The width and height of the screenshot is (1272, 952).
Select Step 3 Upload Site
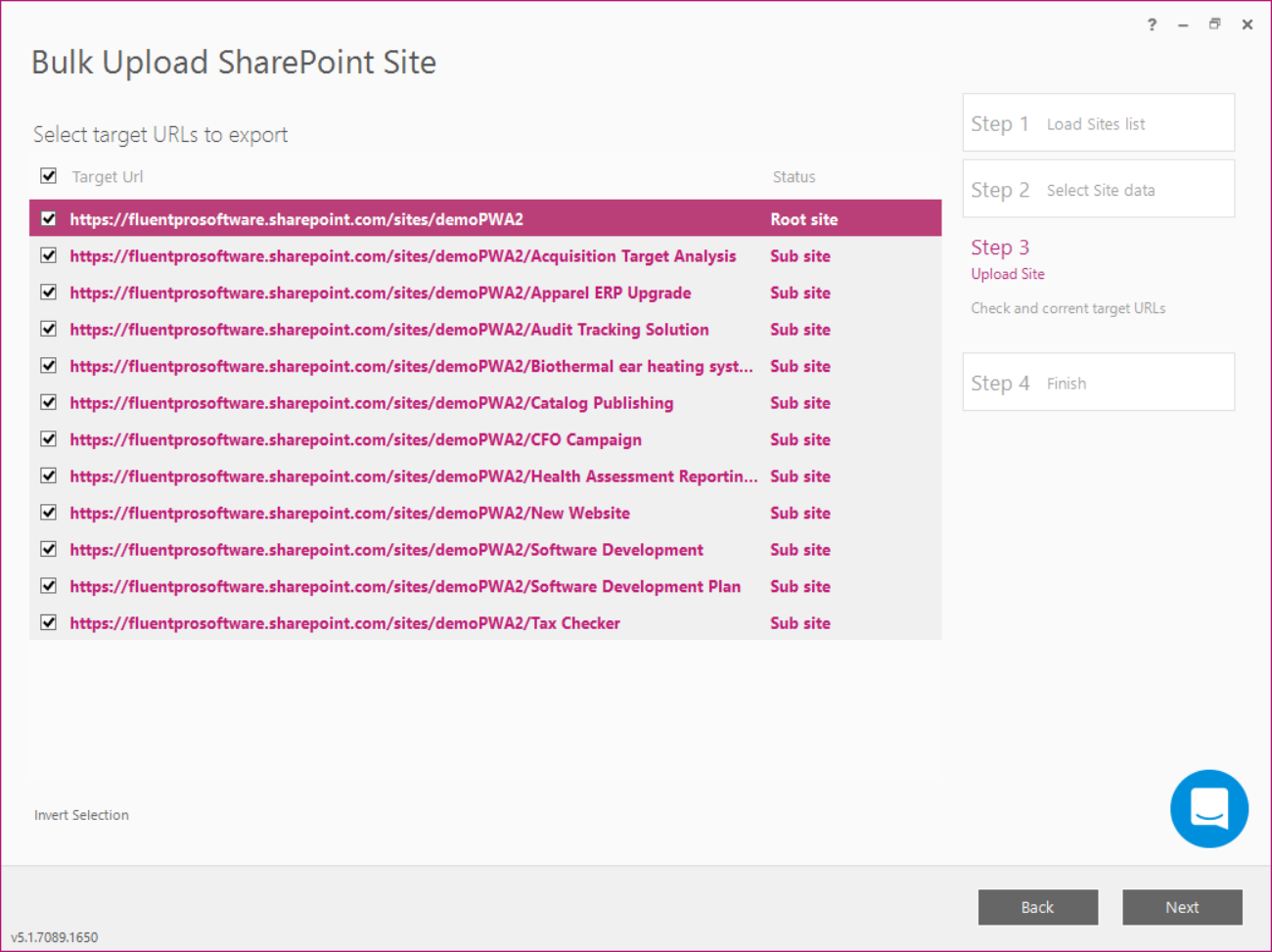tap(1007, 259)
